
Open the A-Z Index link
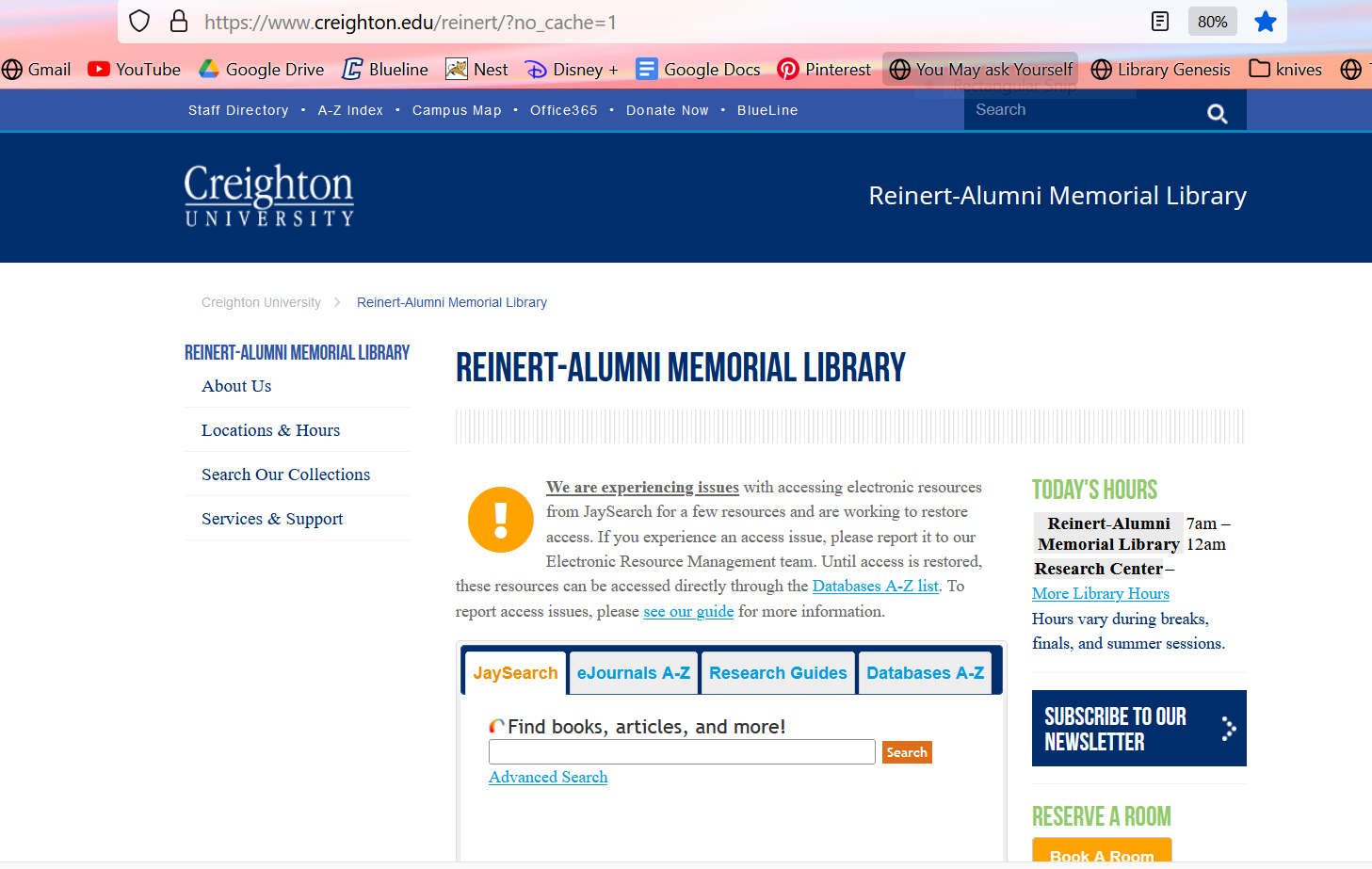[350, 110]
